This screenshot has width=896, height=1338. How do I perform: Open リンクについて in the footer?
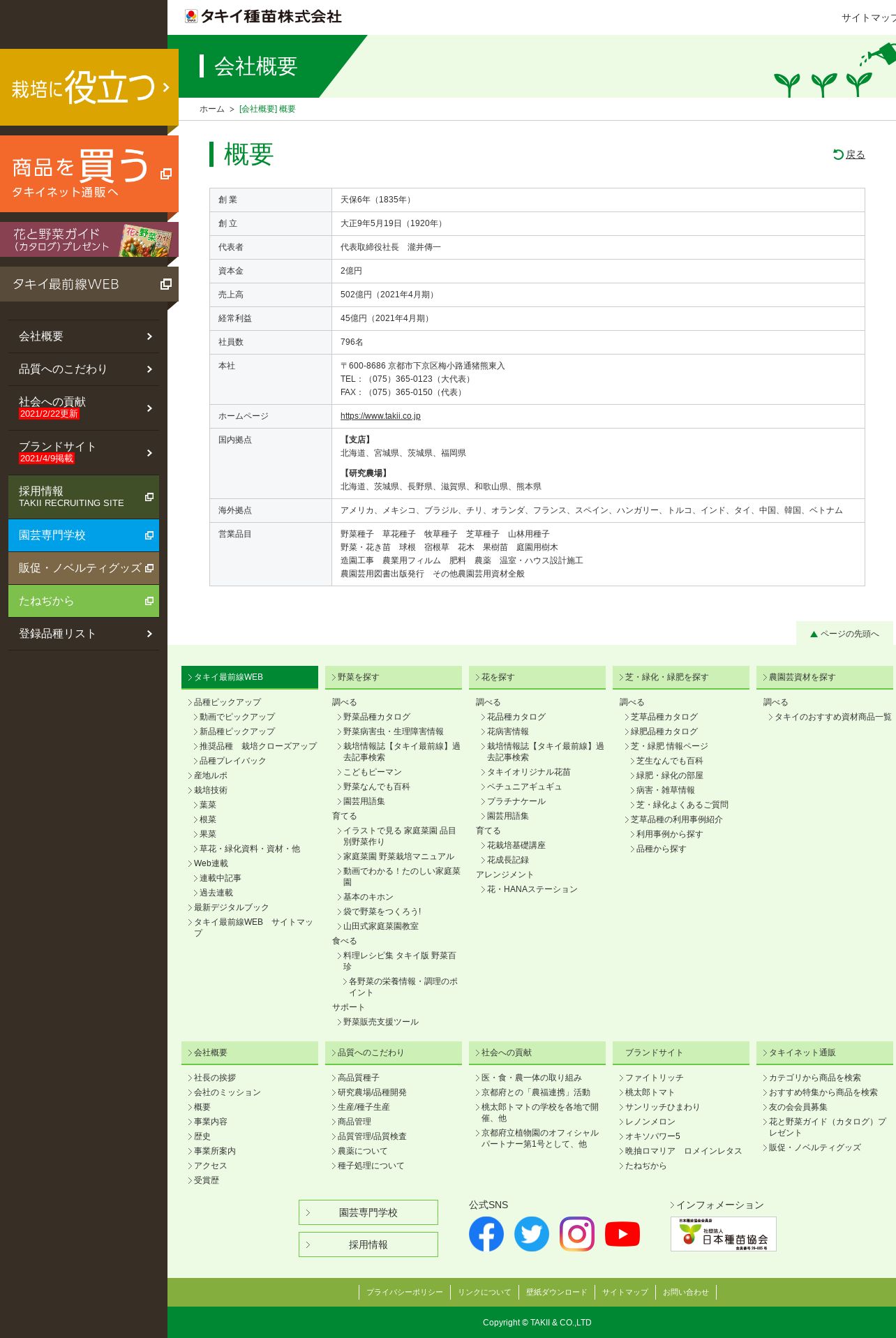[x=484, y=1293]
